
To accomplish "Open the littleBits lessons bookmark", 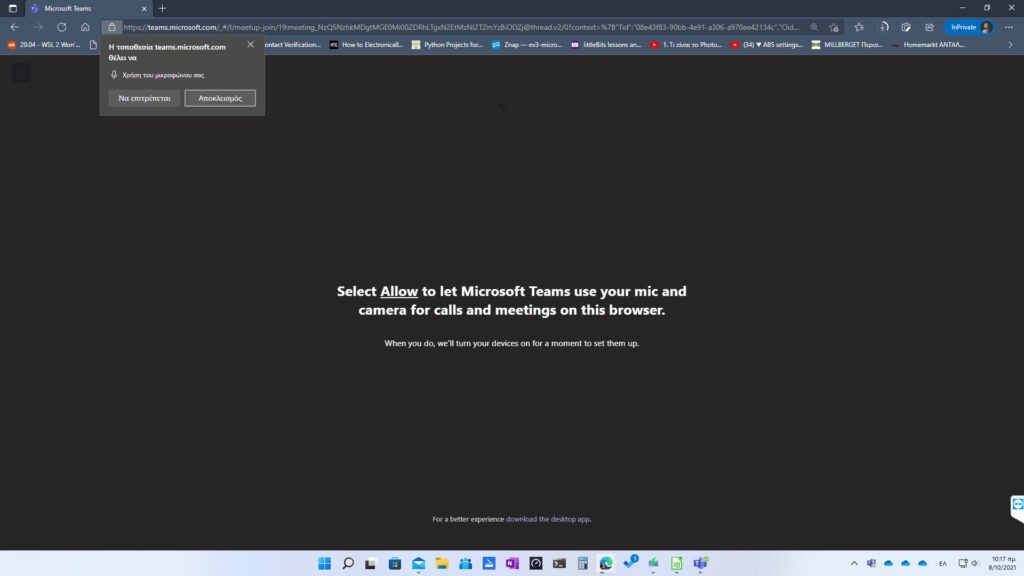I will (x=606, y=44).
